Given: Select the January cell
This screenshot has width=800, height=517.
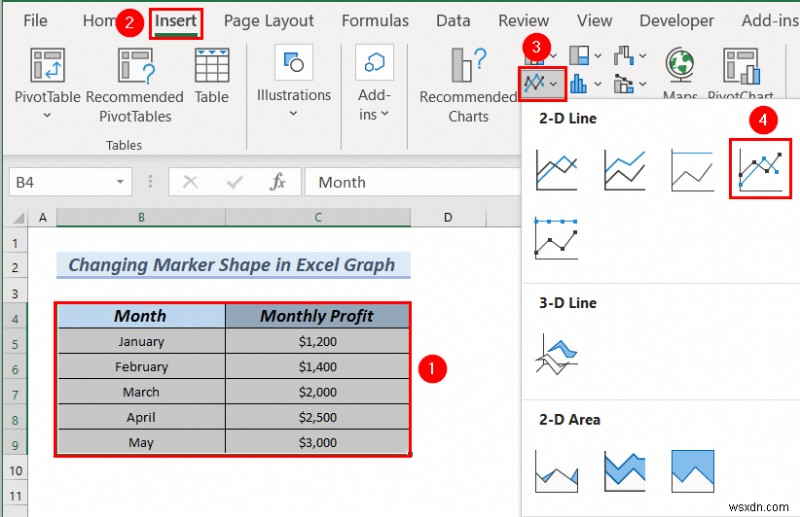Looking at the screenshot, I should click(141, 341).
